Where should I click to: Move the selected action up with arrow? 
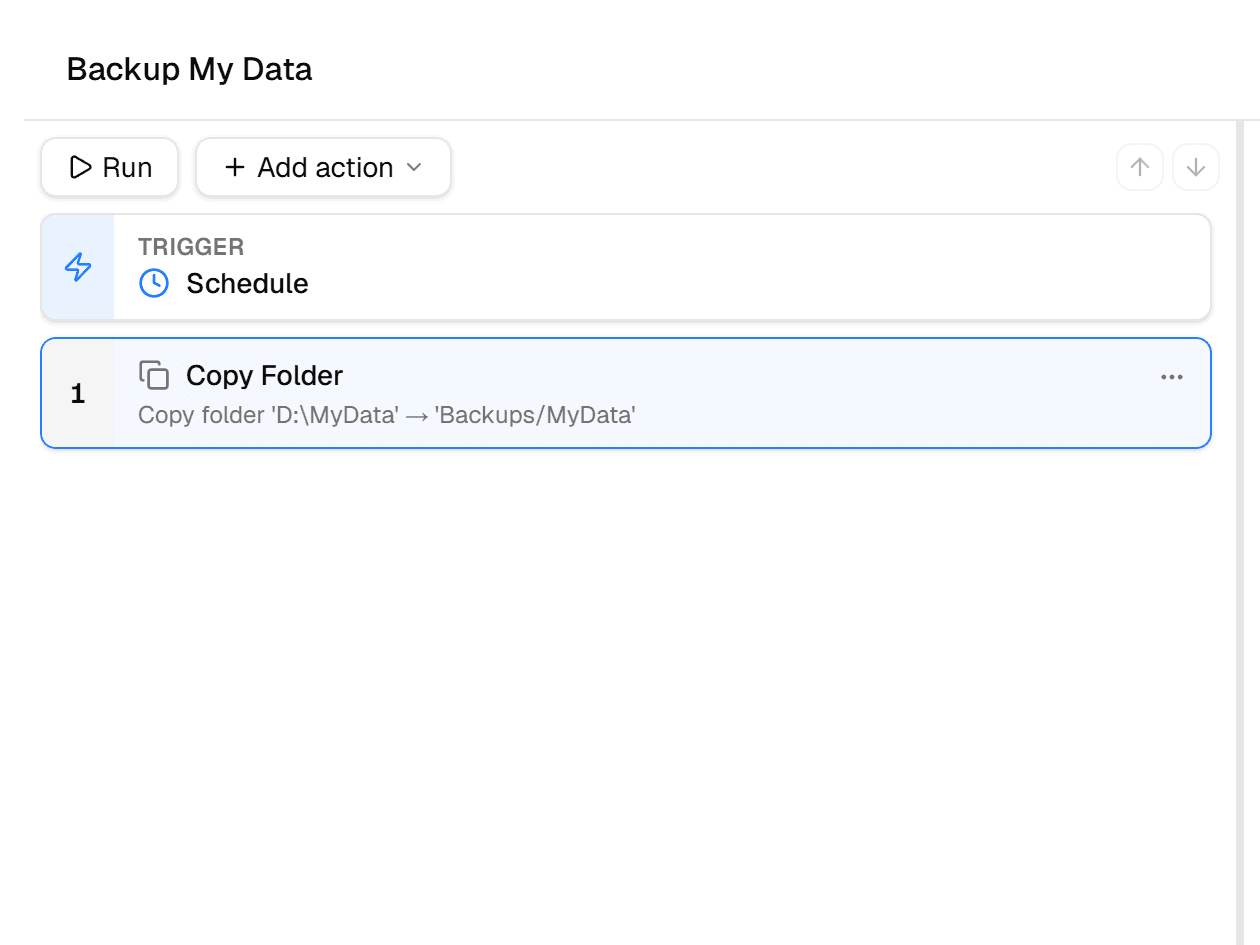1140,167
